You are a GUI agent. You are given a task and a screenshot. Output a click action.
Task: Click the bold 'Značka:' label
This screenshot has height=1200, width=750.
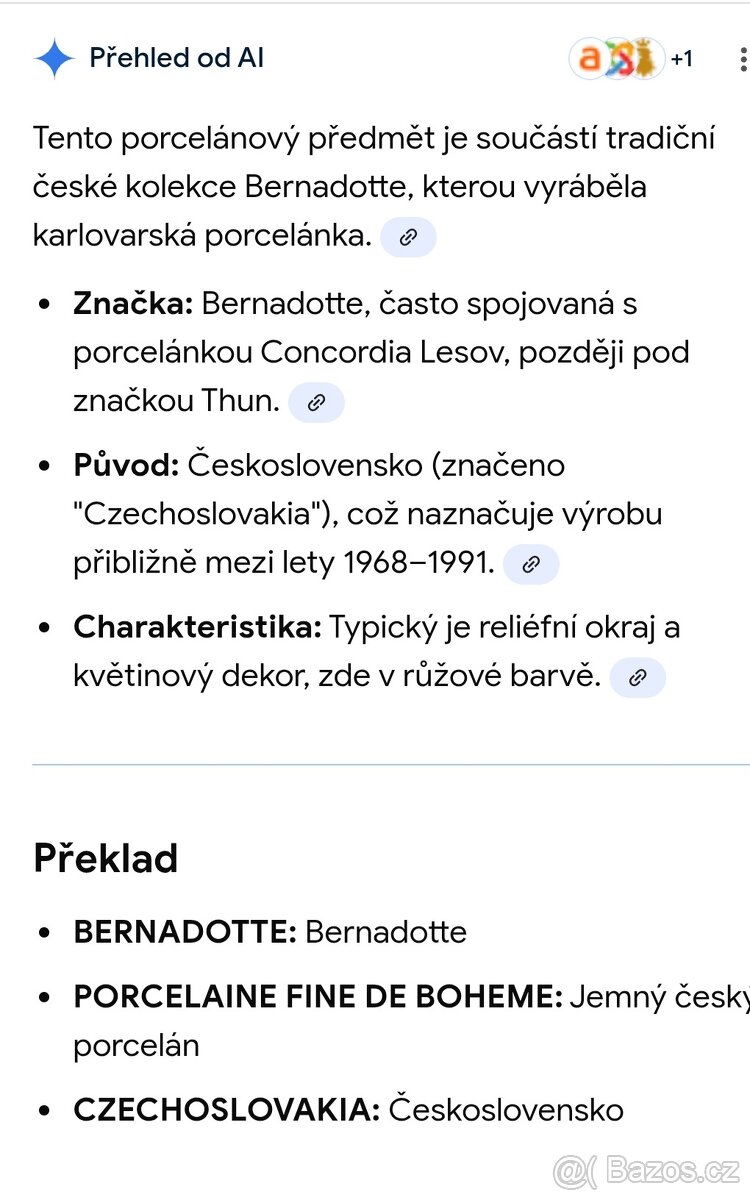point(133,303)
